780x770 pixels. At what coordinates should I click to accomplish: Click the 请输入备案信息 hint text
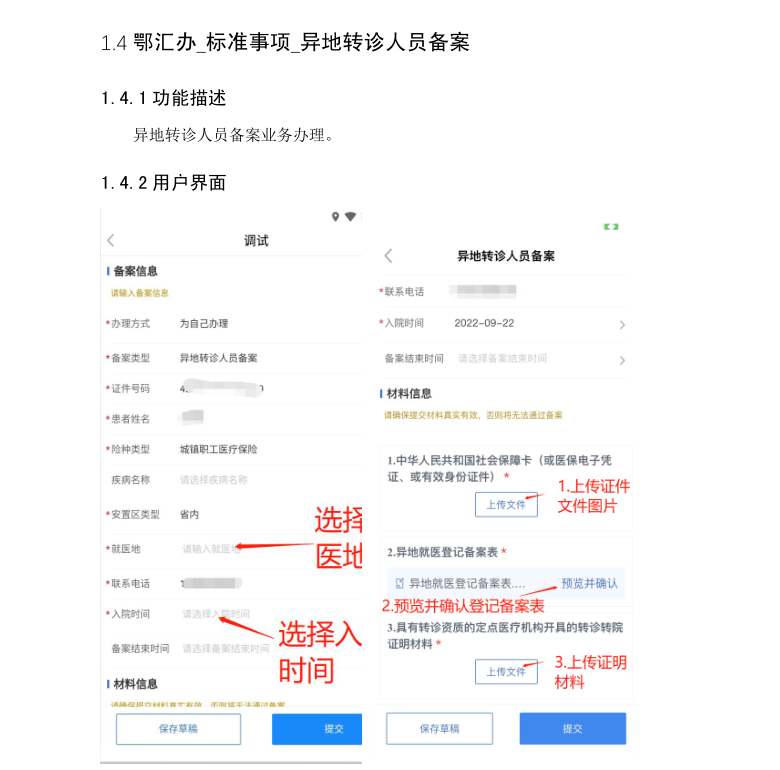pos(140,293)
